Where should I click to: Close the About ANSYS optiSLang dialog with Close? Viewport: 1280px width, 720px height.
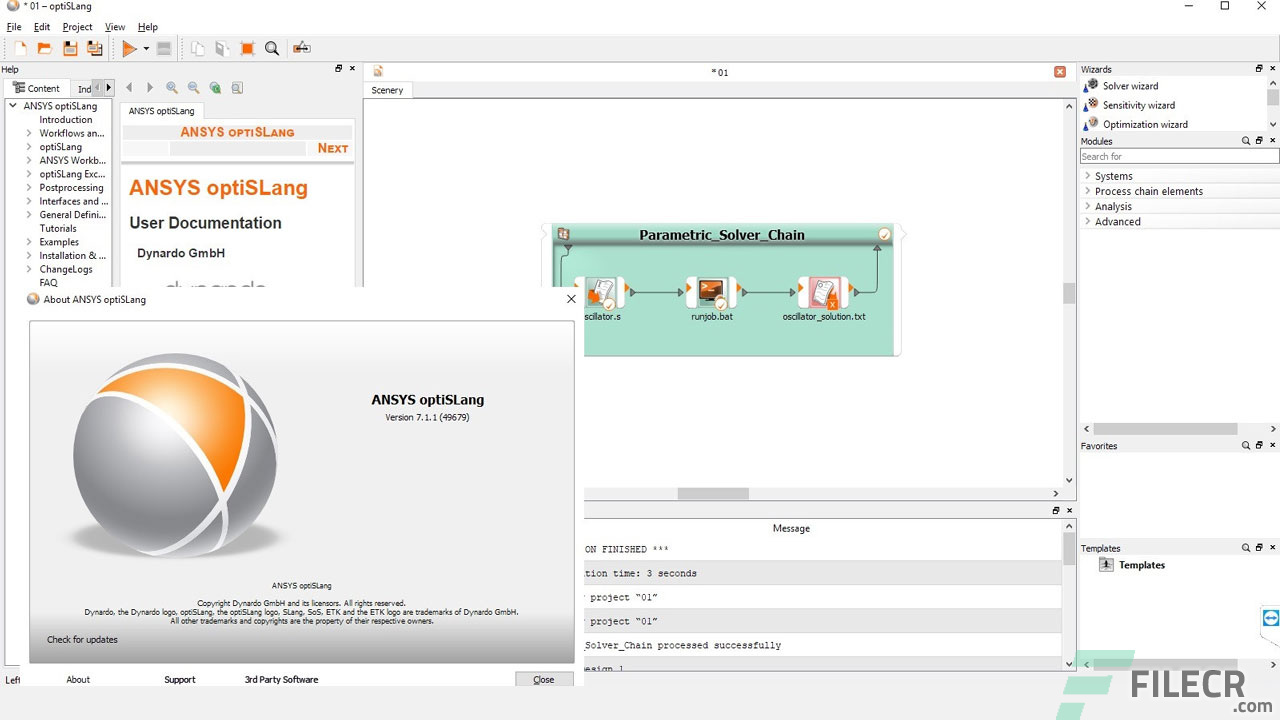click(544, 679)
